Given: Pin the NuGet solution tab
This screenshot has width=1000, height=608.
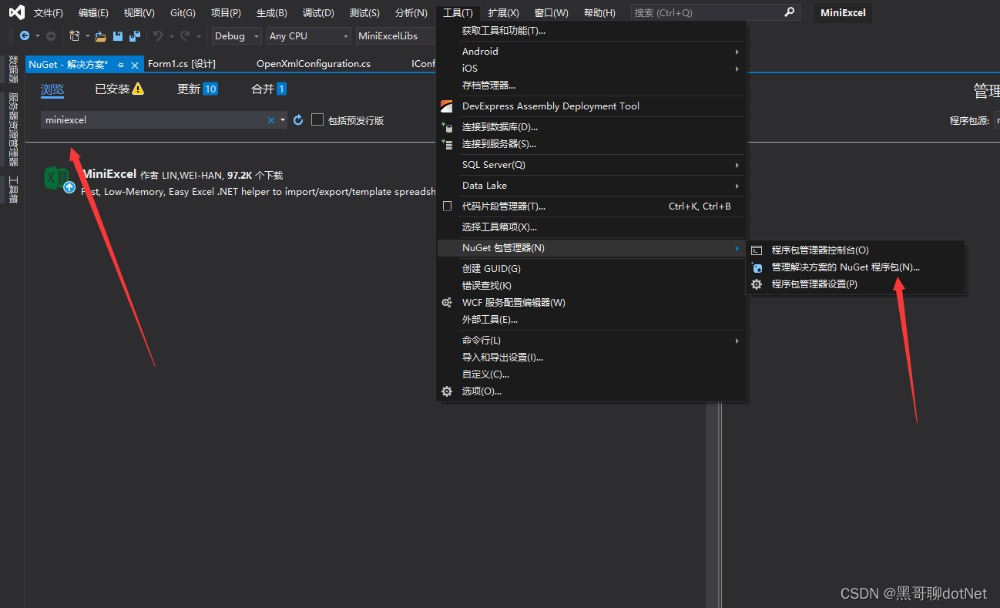Looking at the screenshot, I should click(x=119, y=64).
